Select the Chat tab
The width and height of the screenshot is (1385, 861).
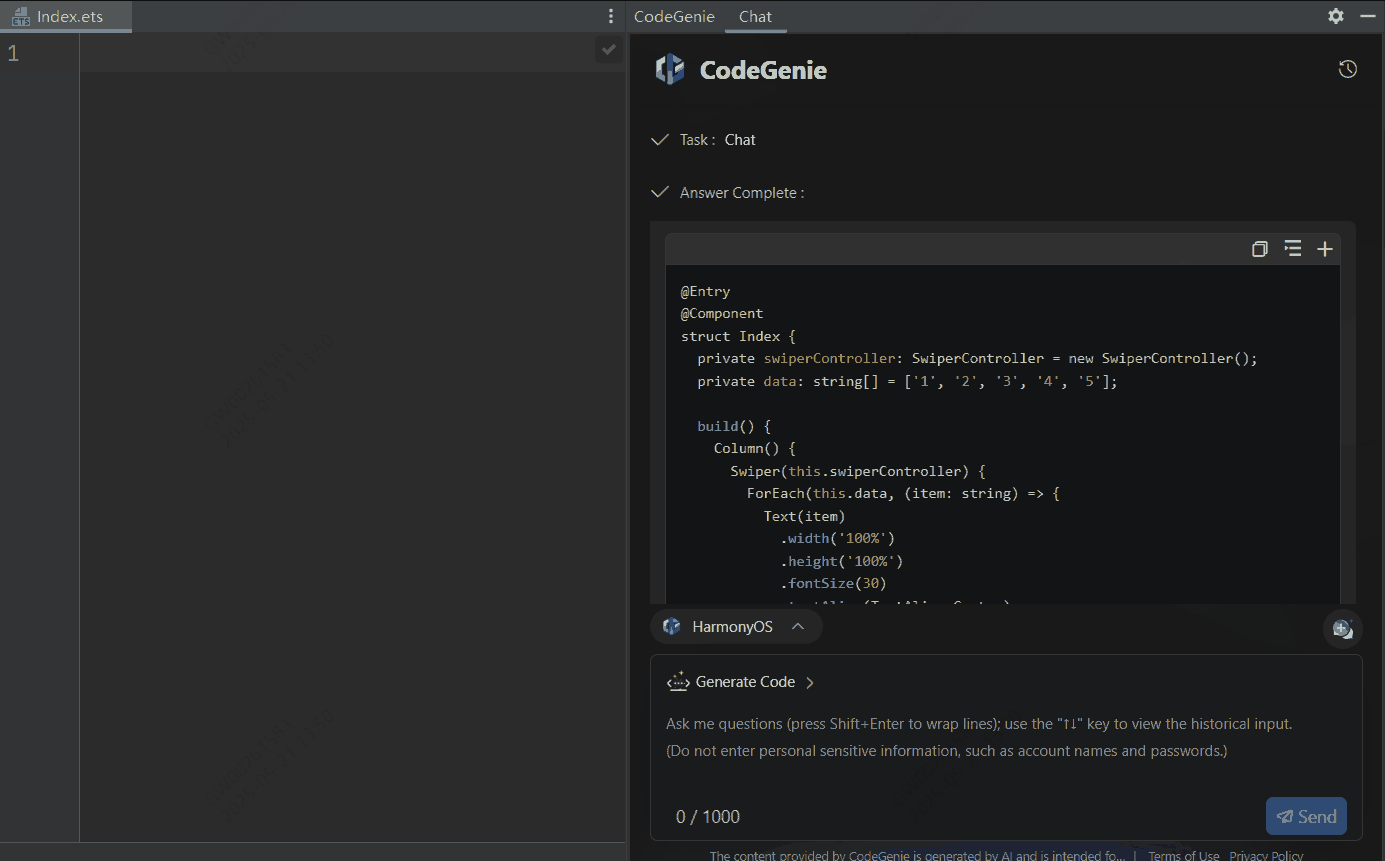(x=755, y=16)
